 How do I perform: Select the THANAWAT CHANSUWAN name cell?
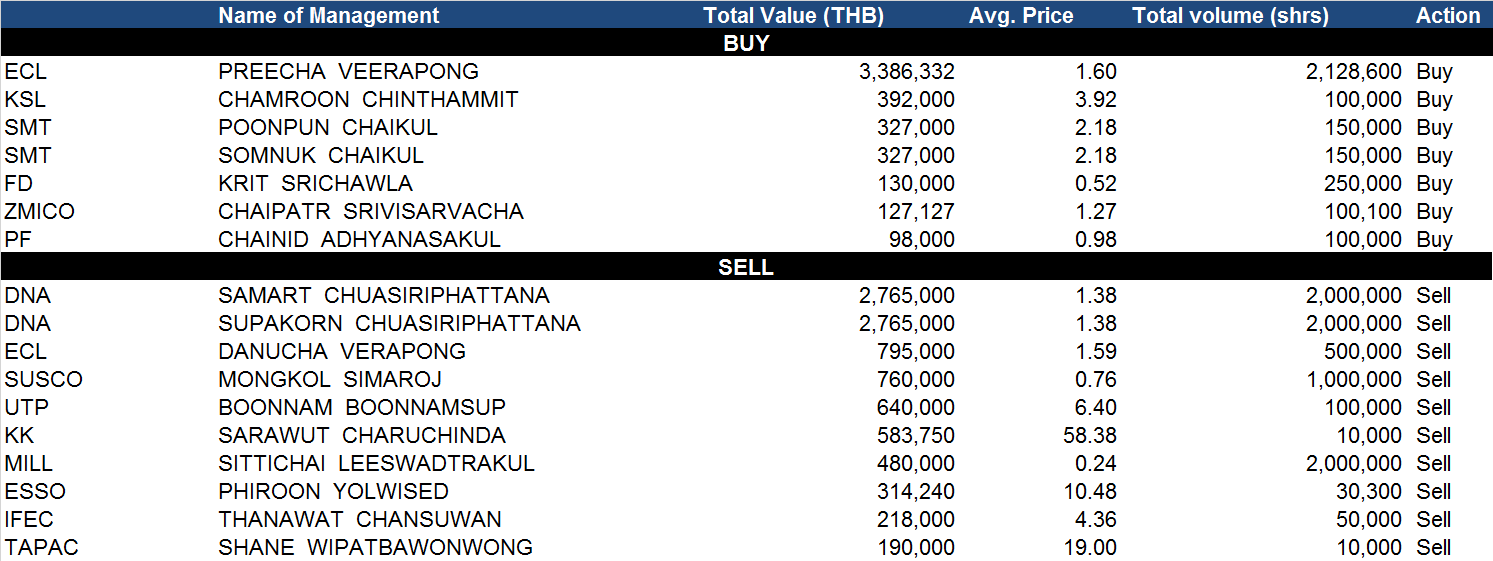click(x=360, y=519)
